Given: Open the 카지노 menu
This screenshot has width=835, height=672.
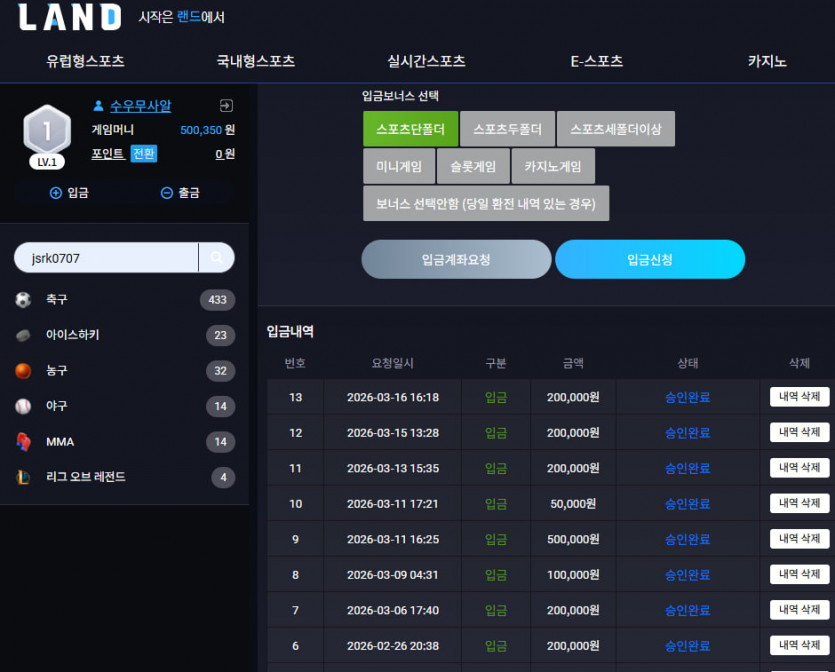Looking at the screenshot, I should (x=767, y=61).
